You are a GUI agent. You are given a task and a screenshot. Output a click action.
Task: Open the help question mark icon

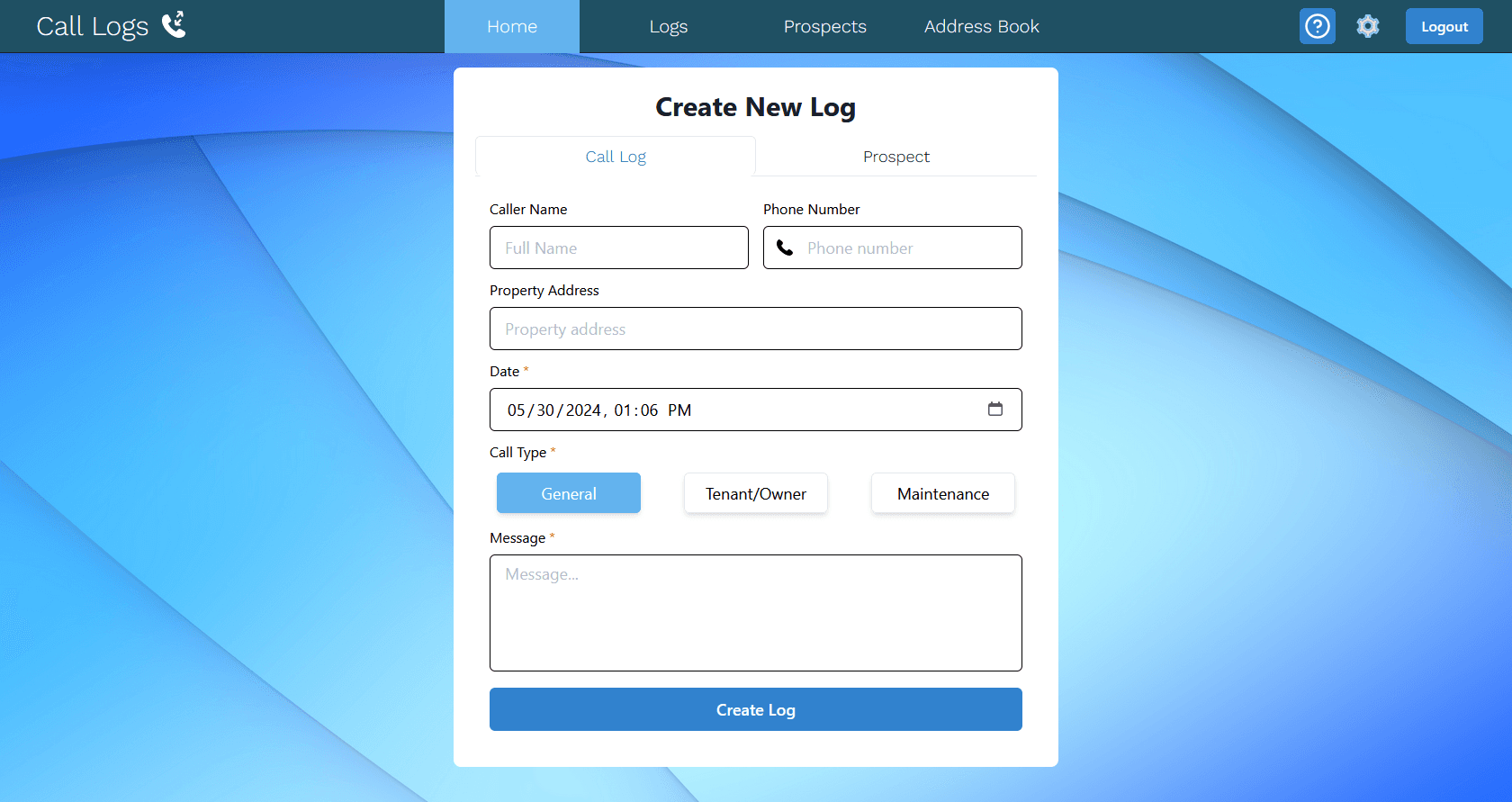tap(1318, 26)
